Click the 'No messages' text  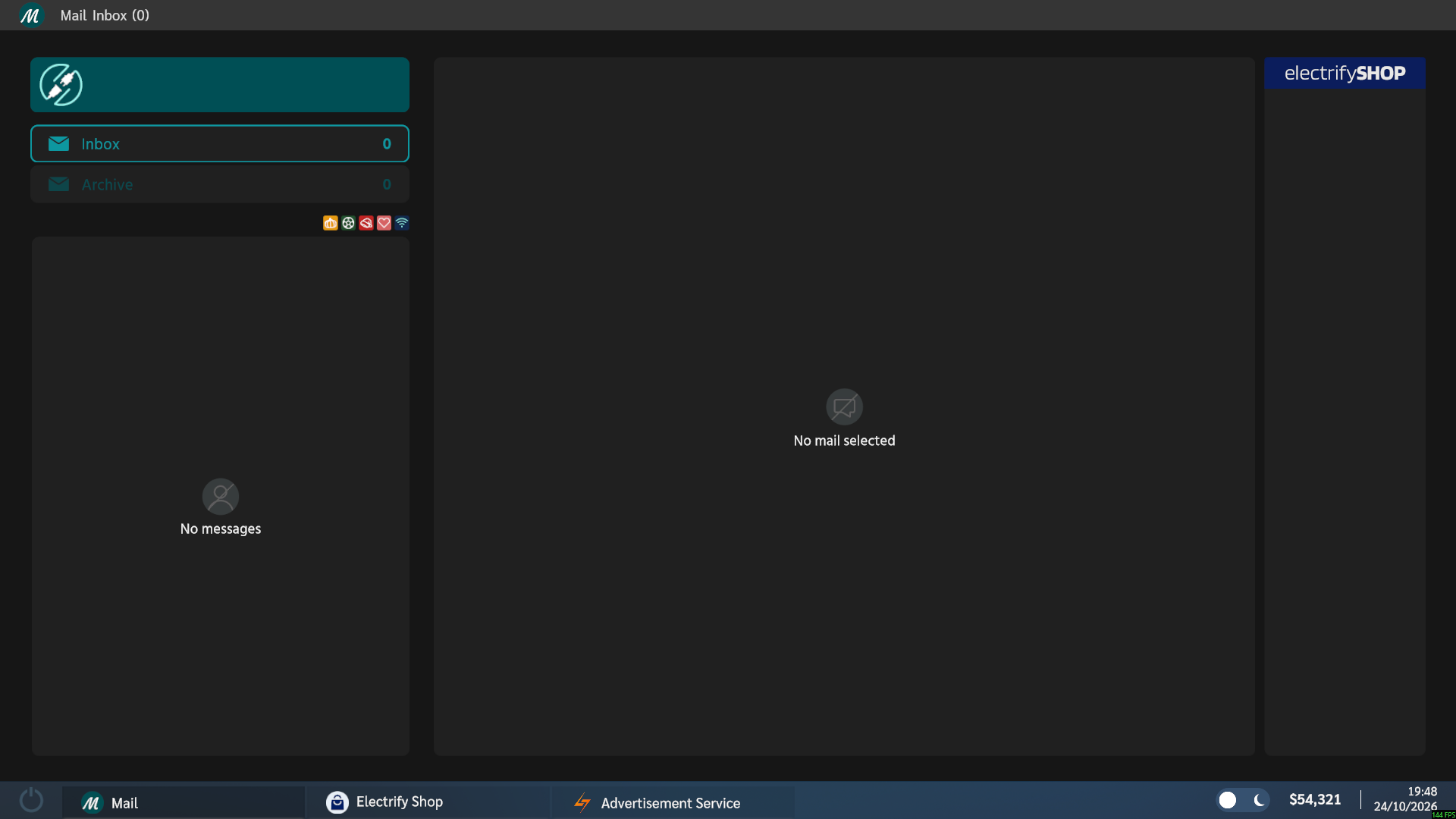pos(221,529)
